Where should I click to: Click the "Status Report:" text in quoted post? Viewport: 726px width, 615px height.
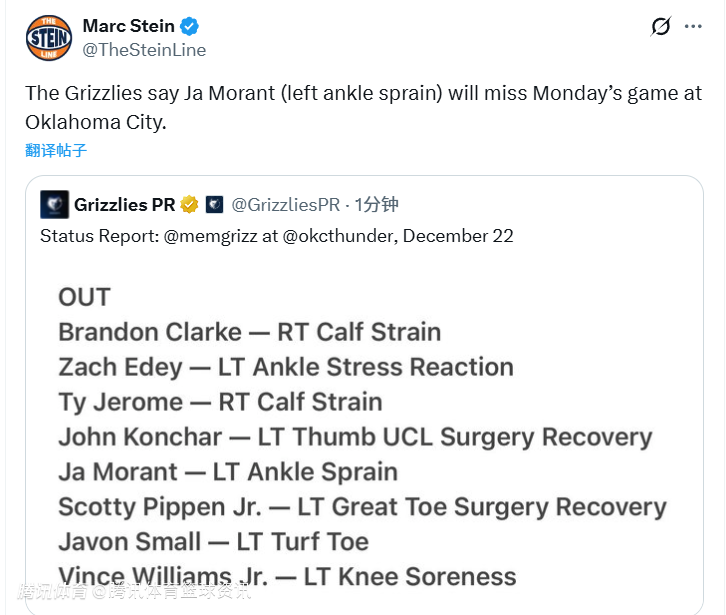tap(99, 236)
